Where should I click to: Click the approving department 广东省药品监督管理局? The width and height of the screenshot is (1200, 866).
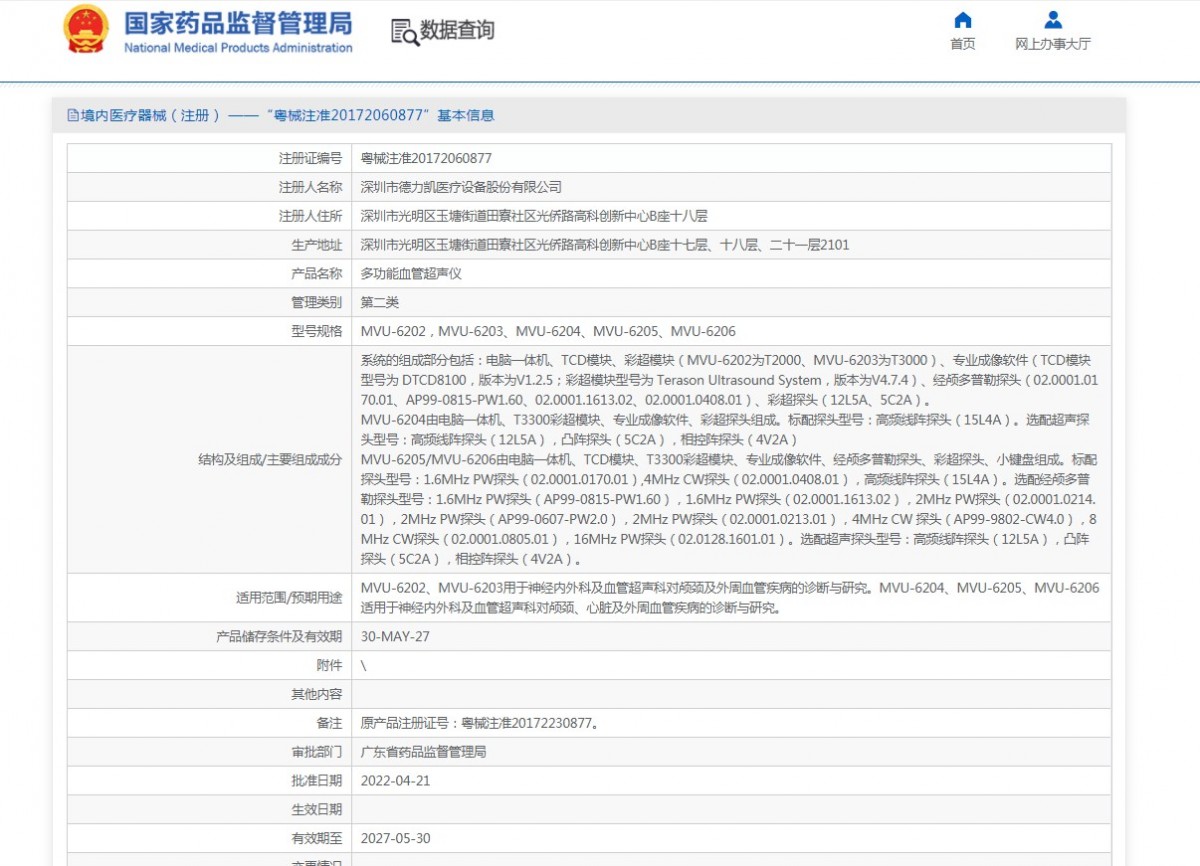point(423,751)
